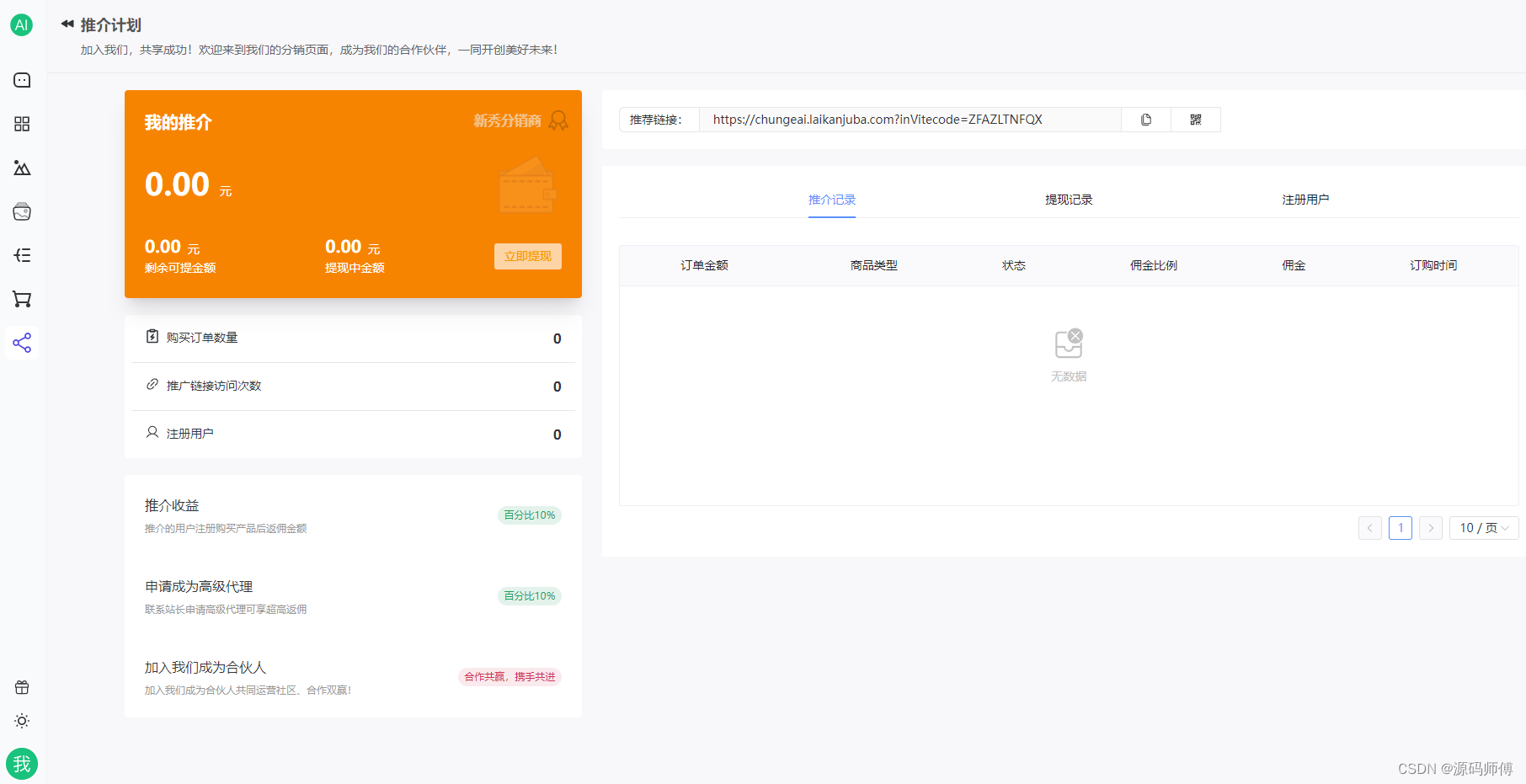Click the 百分比10% tag beside 推介收益
Viewport: 1526px width, 784px height.
click(x=530, y=515)
